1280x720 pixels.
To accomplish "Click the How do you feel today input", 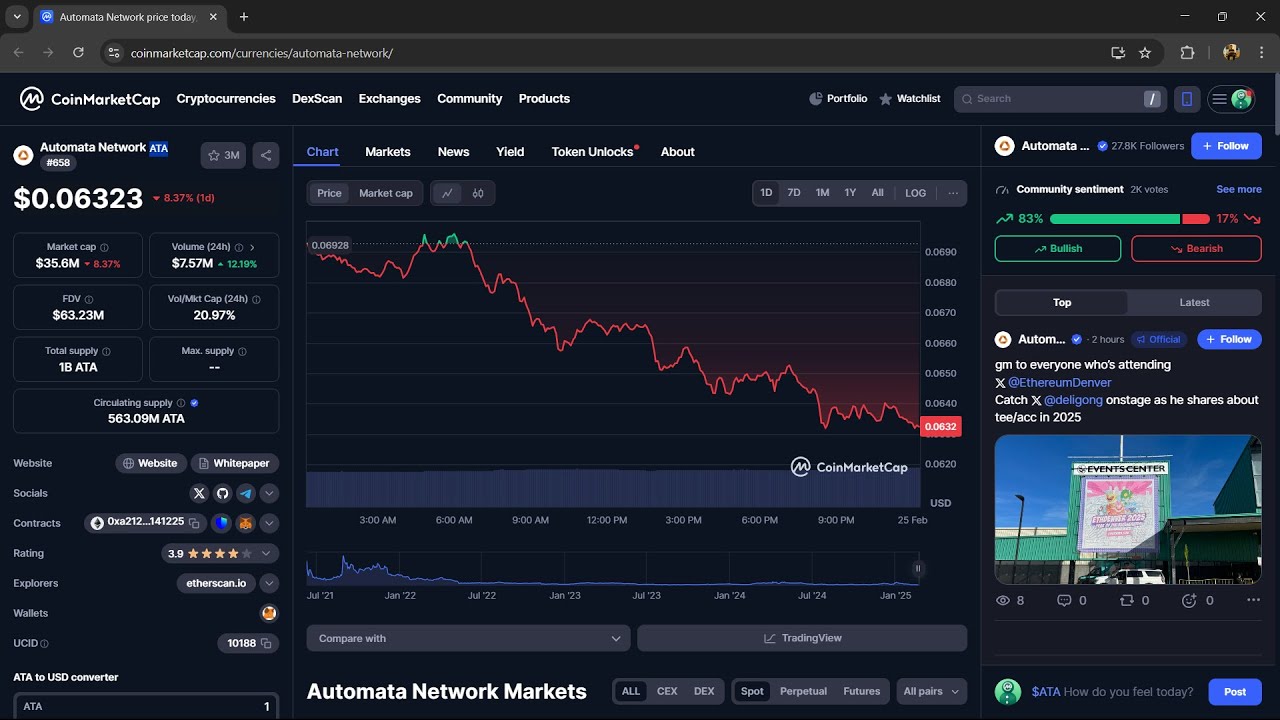I will click(1128, 692).
